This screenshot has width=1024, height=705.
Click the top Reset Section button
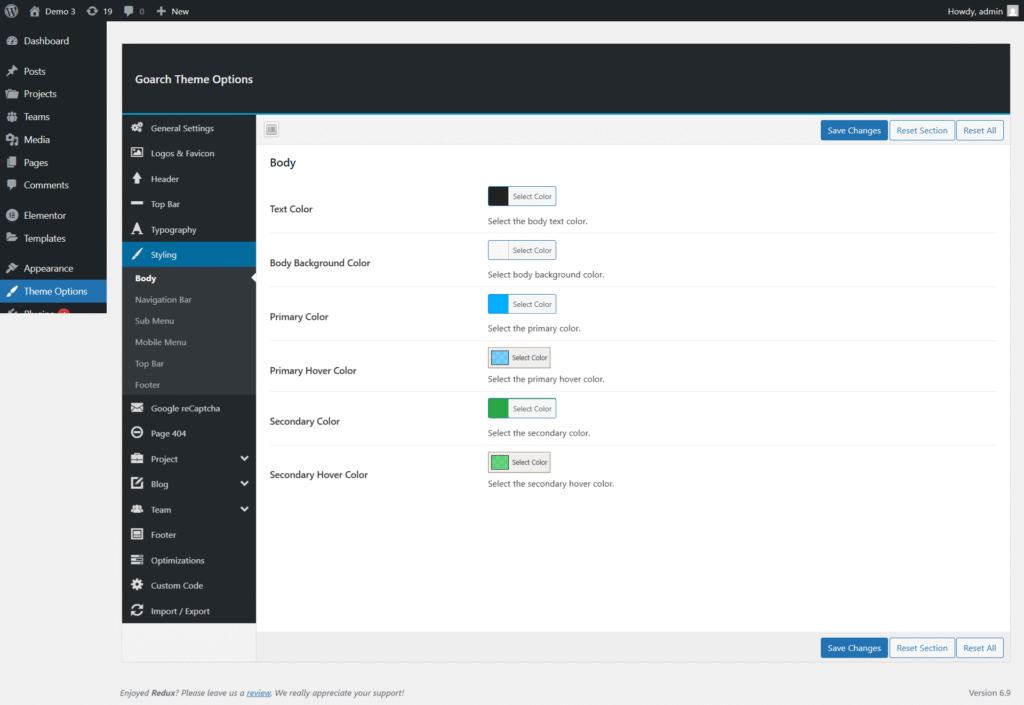tap(921, 131)
